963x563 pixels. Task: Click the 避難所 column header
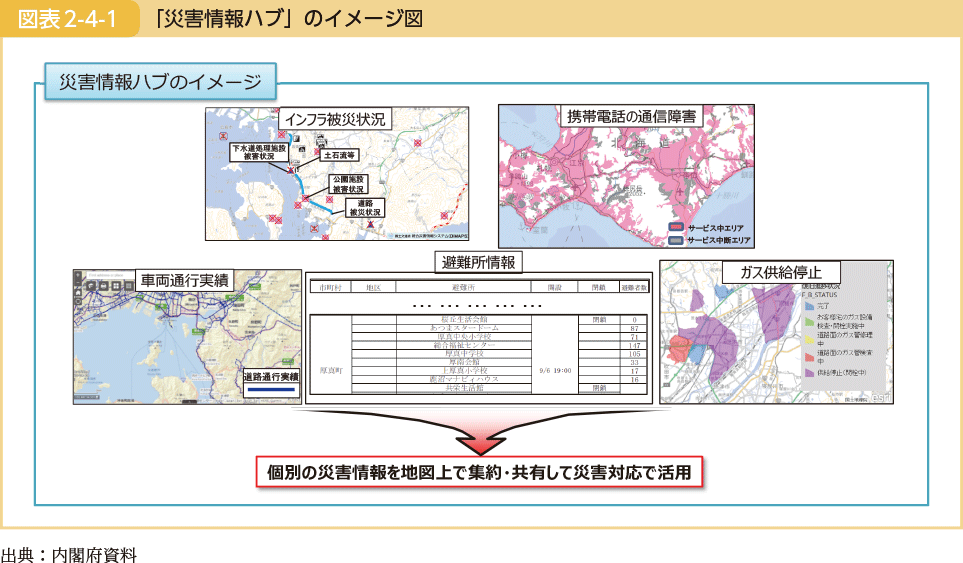[464, 287]
